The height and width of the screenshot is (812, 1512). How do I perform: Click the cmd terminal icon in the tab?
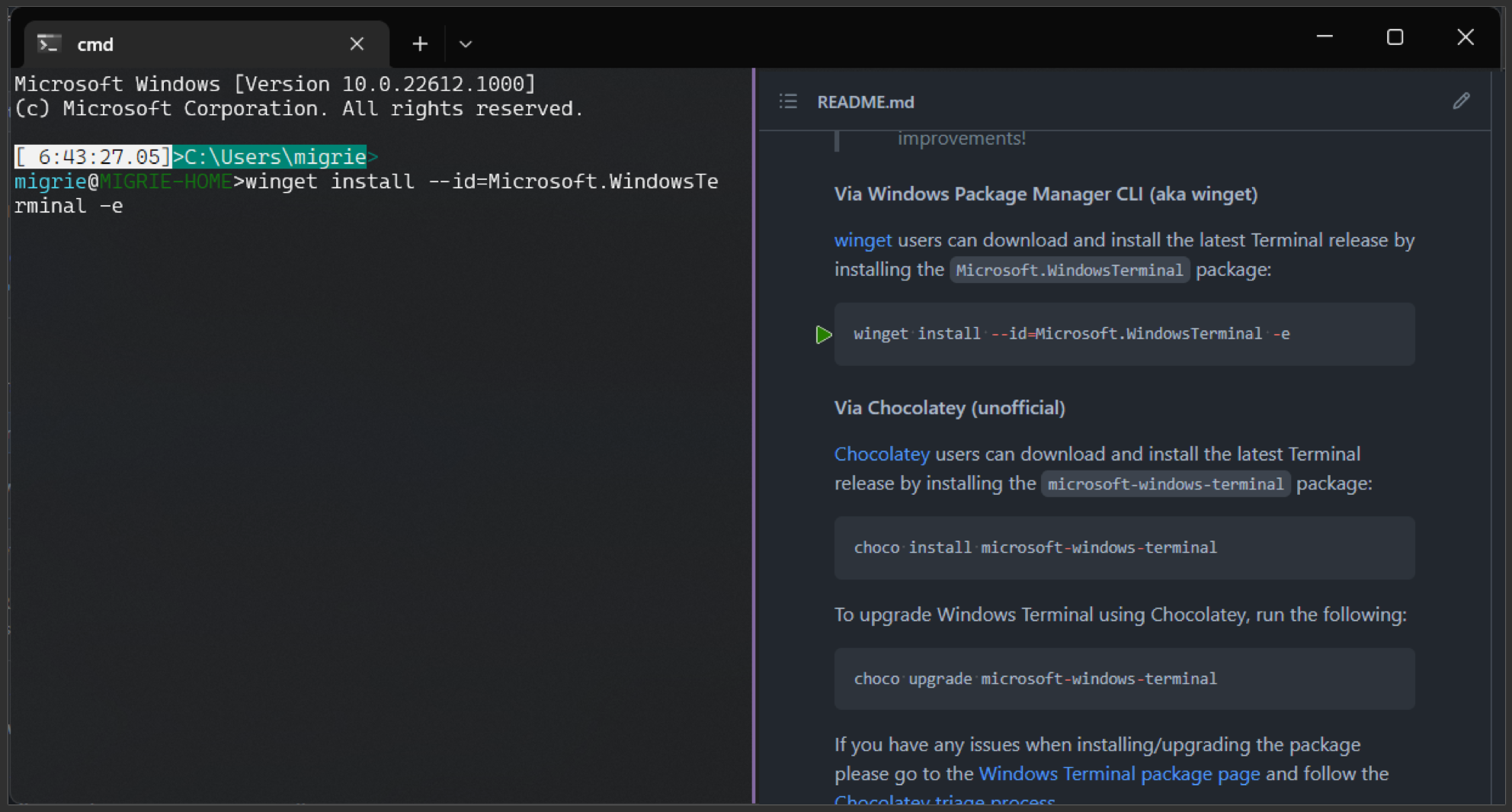(50, 44)
